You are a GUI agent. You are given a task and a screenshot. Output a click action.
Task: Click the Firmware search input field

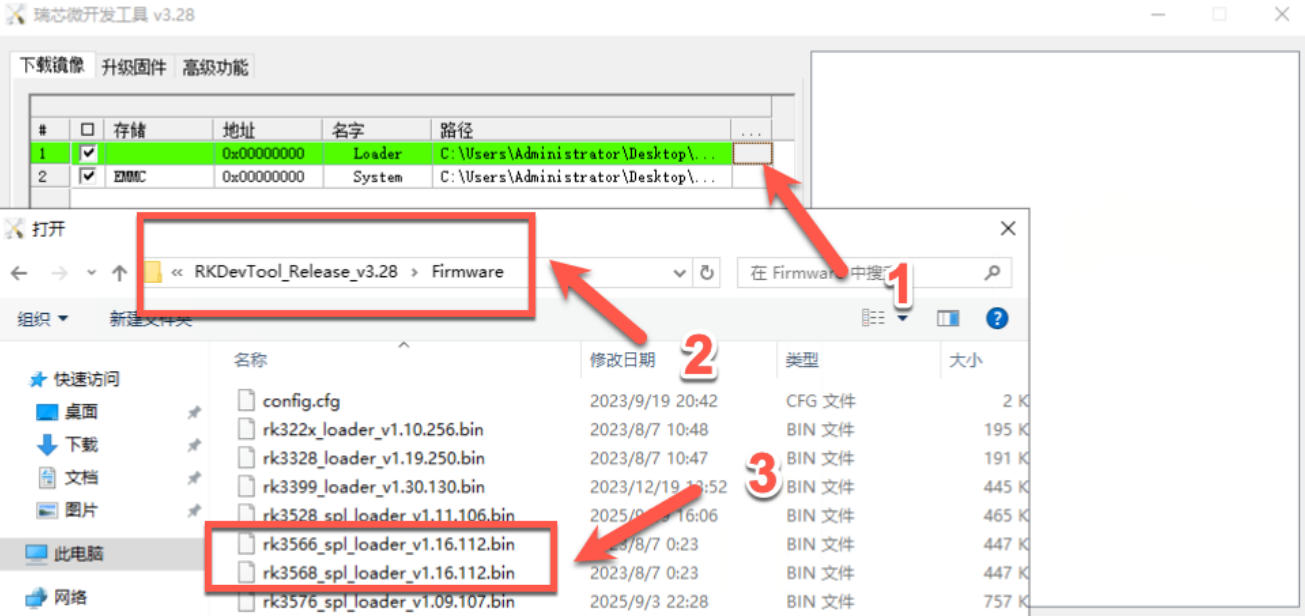(860, 272)
